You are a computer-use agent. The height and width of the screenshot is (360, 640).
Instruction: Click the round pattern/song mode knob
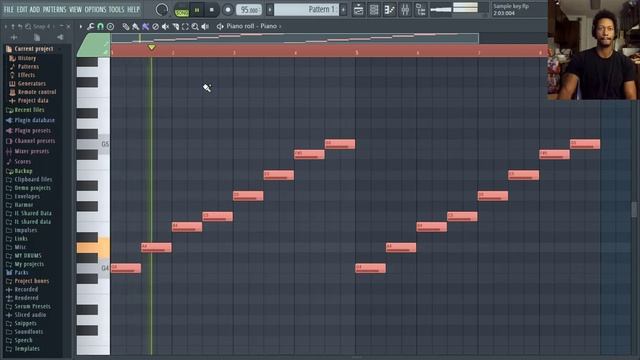(x=162, y=10)
